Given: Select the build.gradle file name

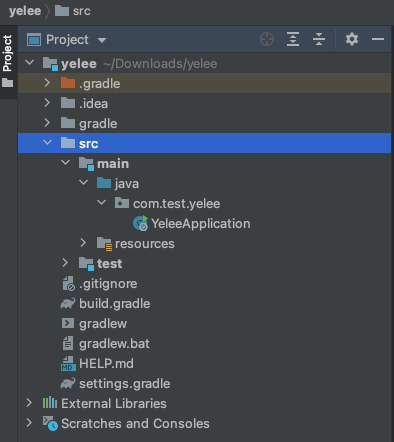Looking at the screenshot, I should click(115, 304).
